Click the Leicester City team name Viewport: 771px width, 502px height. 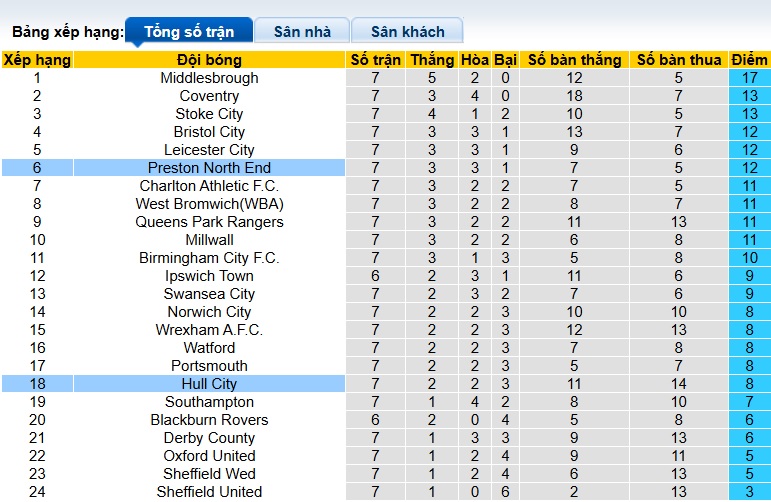209,150
